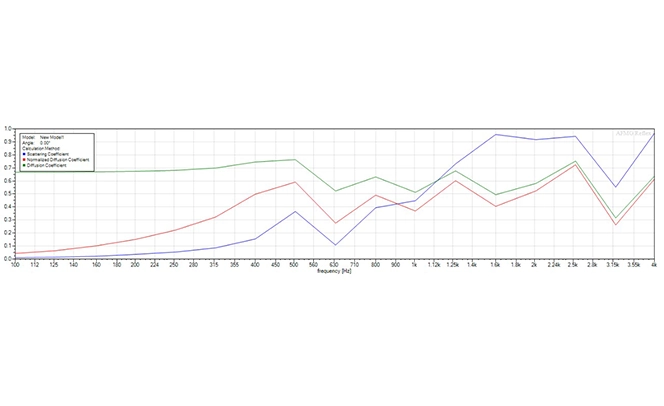Viewport: 664px width, 406px height.
Task: Click the blue curve peak at 1.6k
Action: pyautogui.click(x=495, y=134)
